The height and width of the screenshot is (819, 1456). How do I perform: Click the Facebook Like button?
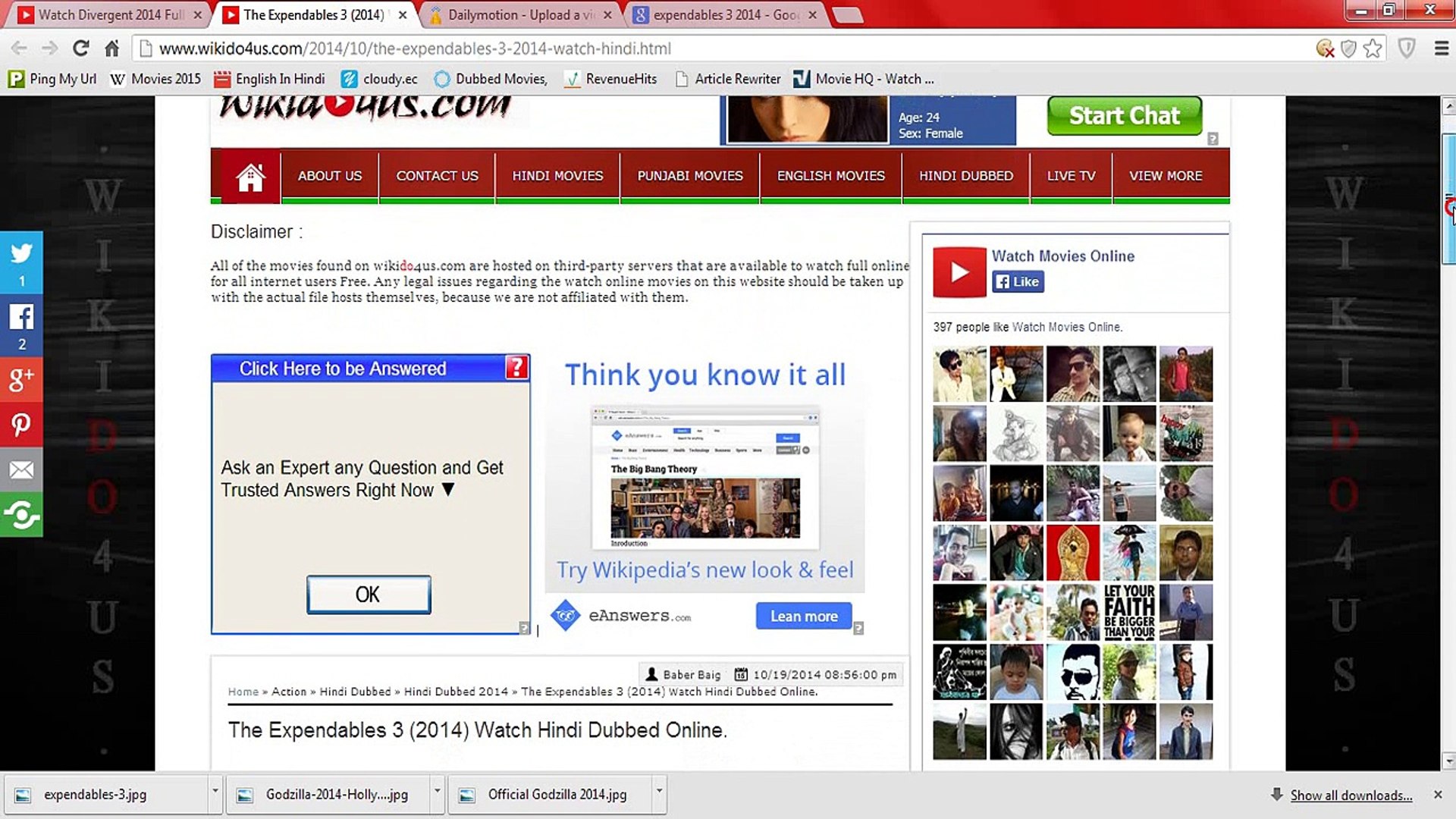click(1018, 281)
